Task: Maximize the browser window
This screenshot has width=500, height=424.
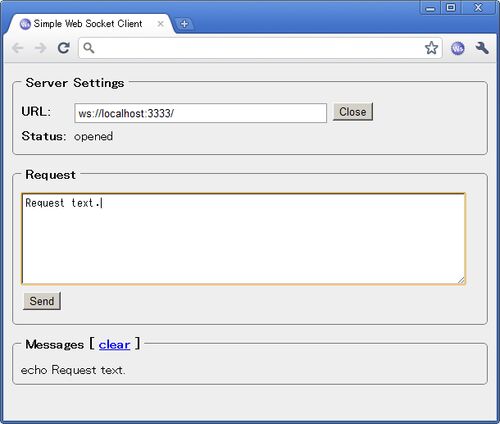Action: (x=451, y=8)
